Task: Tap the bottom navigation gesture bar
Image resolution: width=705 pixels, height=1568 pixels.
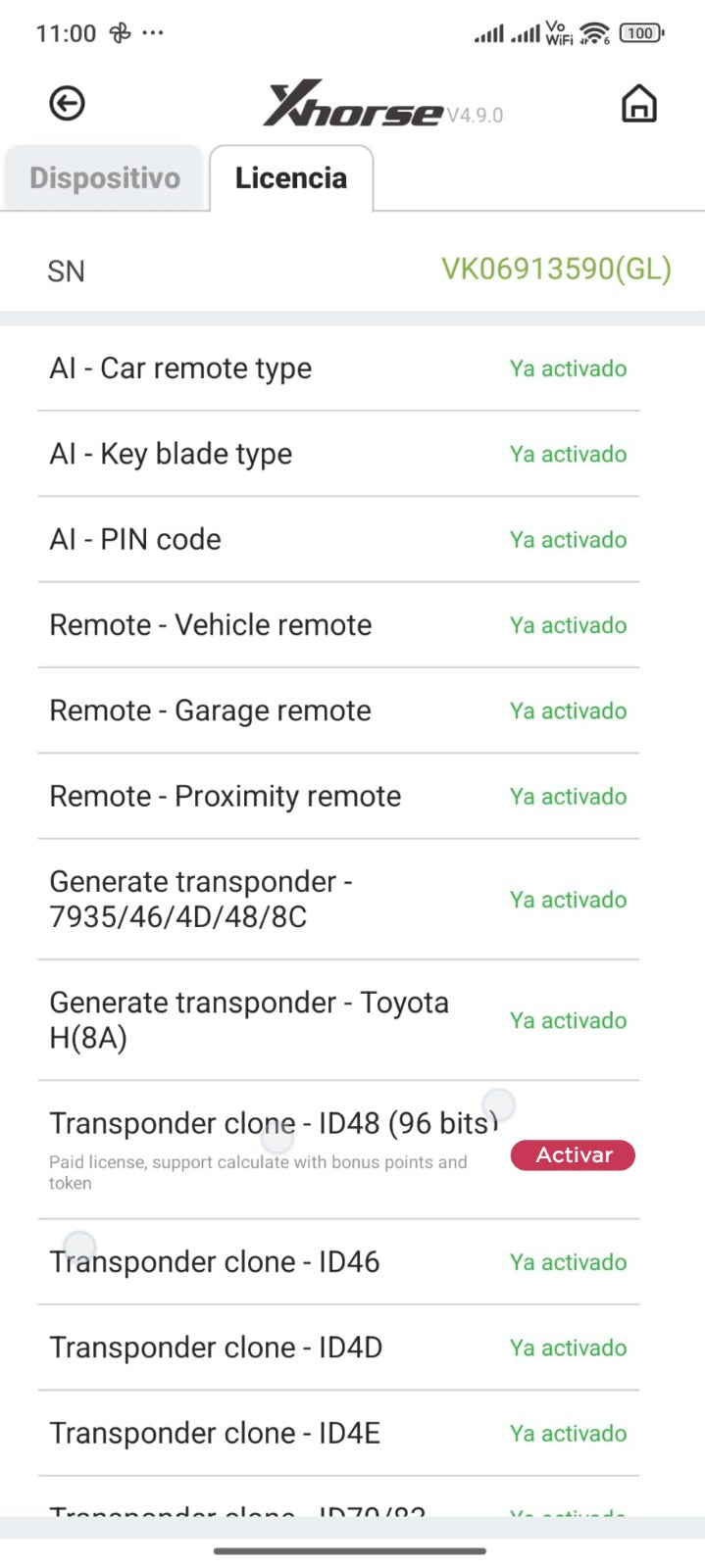Action: tap(350, 1550)
